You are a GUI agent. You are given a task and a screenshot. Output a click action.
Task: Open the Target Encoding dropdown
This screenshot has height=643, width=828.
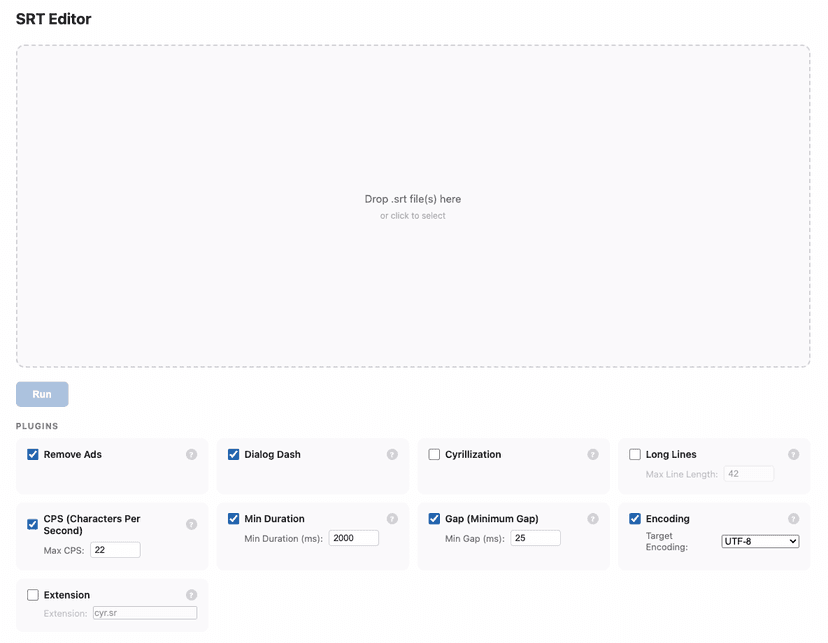click(x=760, y=541)
